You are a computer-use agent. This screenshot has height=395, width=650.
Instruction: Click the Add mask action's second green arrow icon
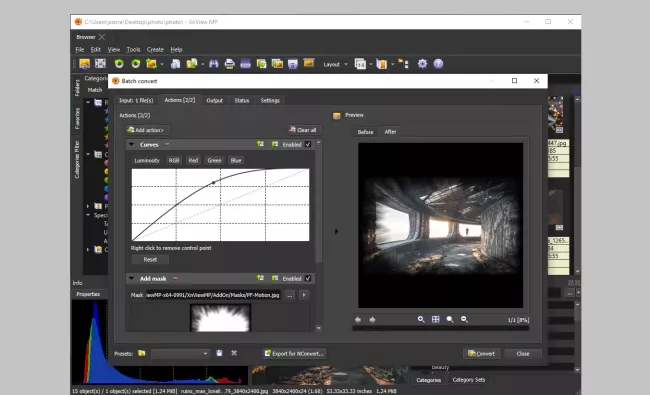point(274,278)
